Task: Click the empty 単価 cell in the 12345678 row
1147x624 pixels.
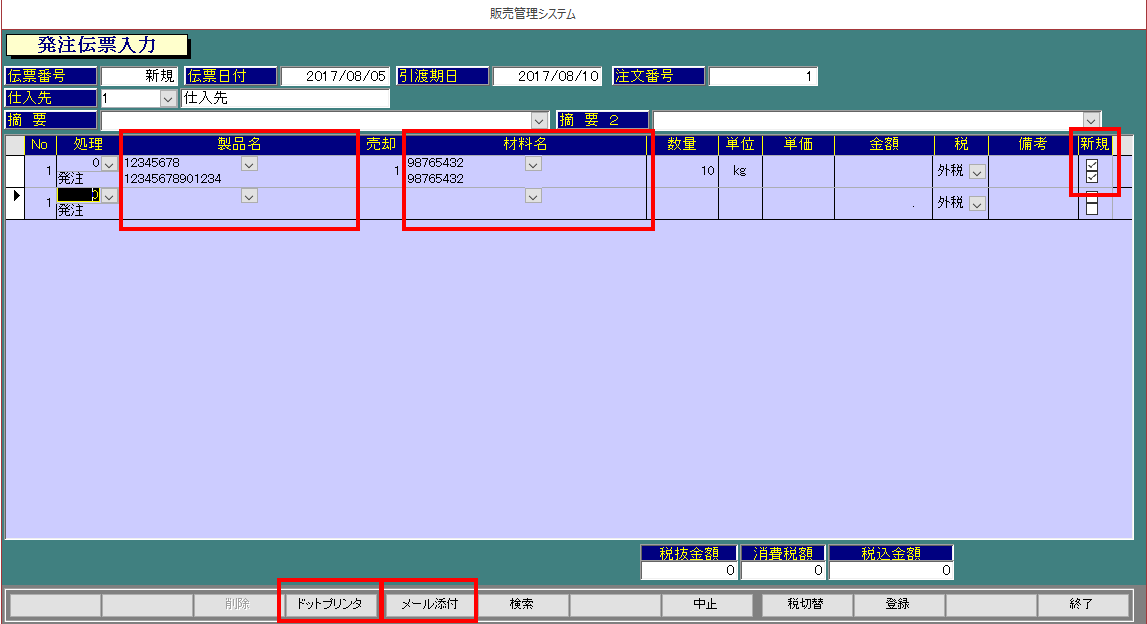Action: pyautogui.click(x=798, y=171)
